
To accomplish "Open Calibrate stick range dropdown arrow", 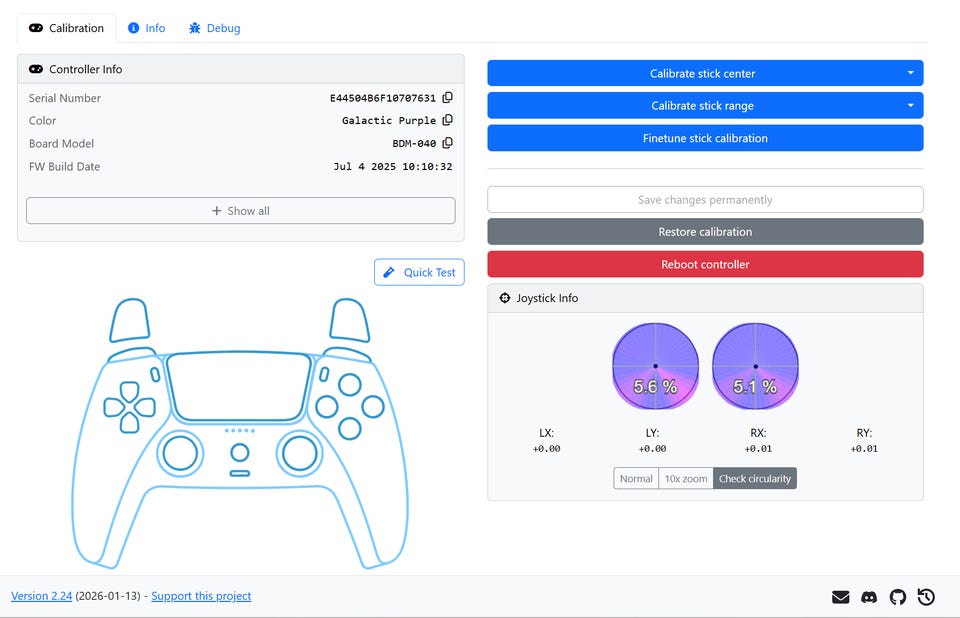I will click(910, 105).
